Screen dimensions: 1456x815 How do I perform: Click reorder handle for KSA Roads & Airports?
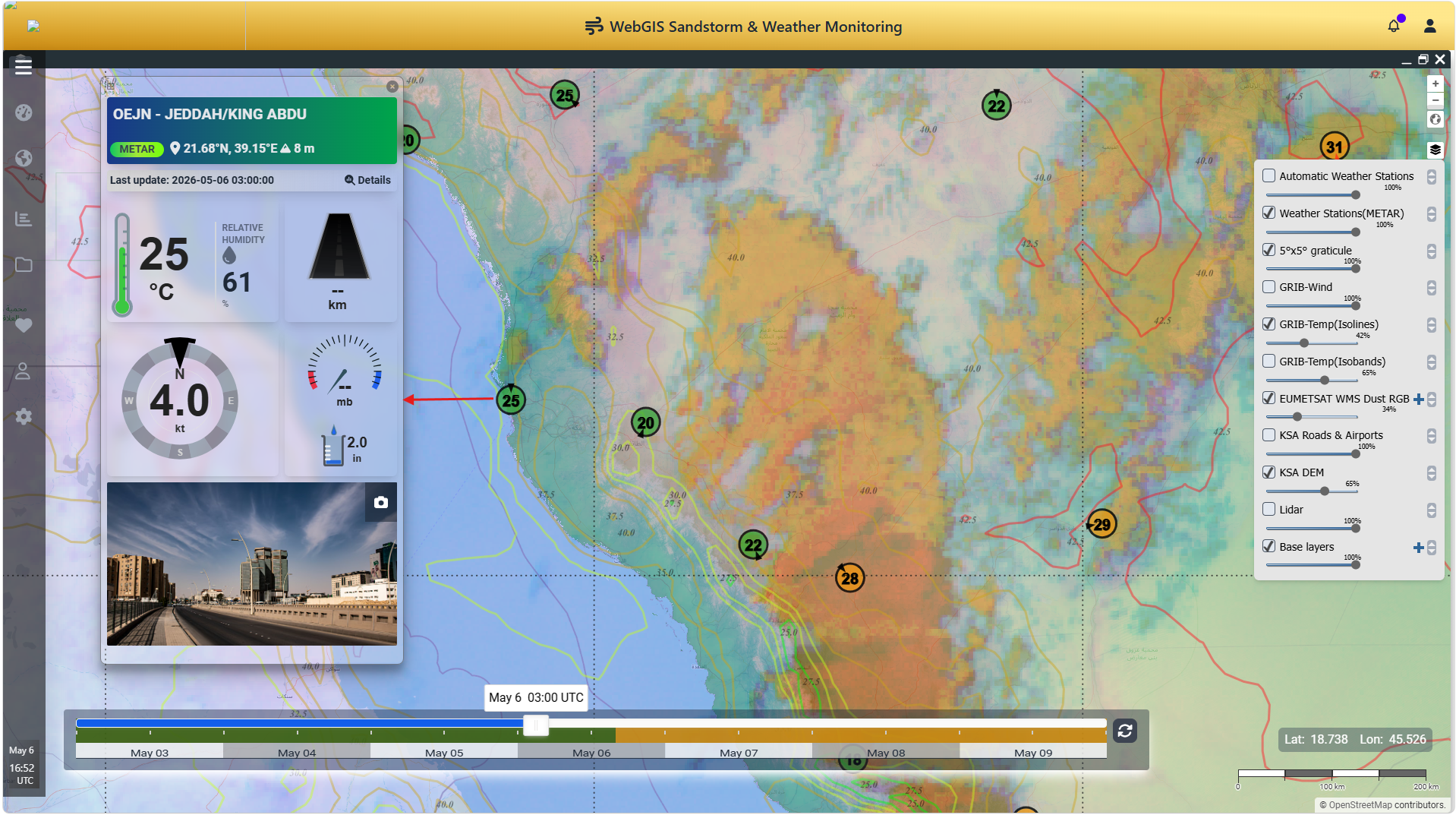1431,436
